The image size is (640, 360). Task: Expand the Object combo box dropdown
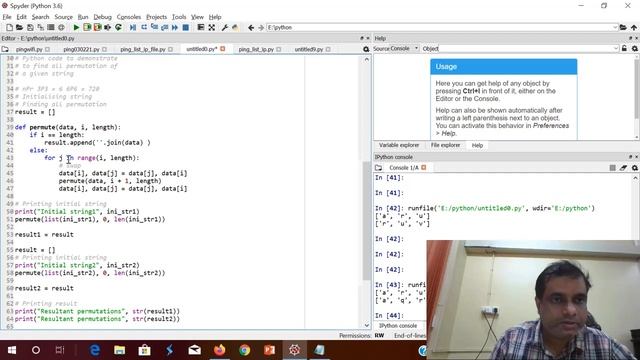[616, 49]
